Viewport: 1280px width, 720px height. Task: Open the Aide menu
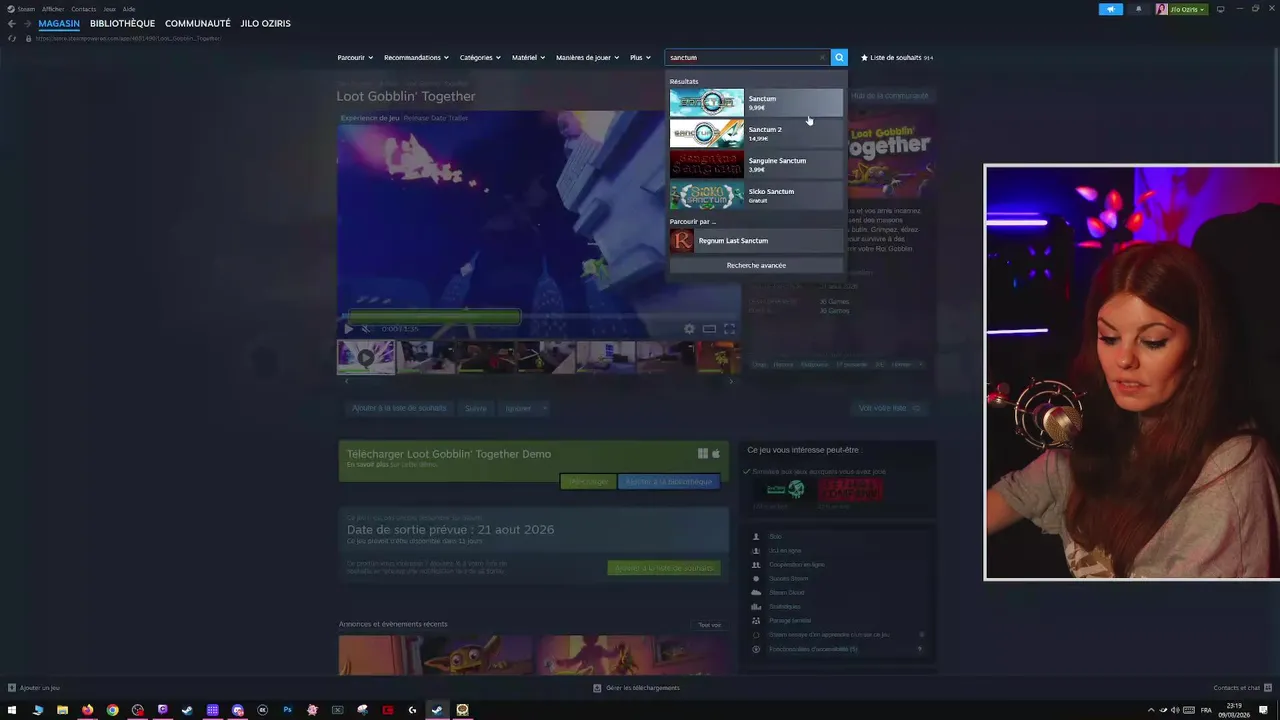[129, 9]
